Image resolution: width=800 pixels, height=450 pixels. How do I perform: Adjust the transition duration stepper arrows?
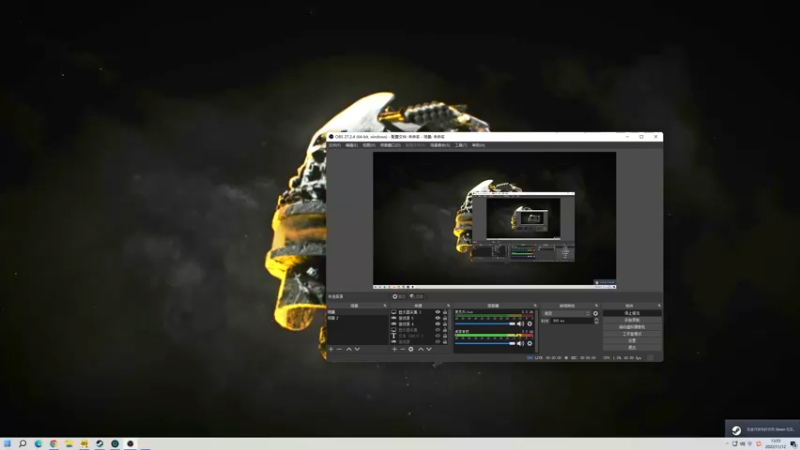tap(596, 321)
